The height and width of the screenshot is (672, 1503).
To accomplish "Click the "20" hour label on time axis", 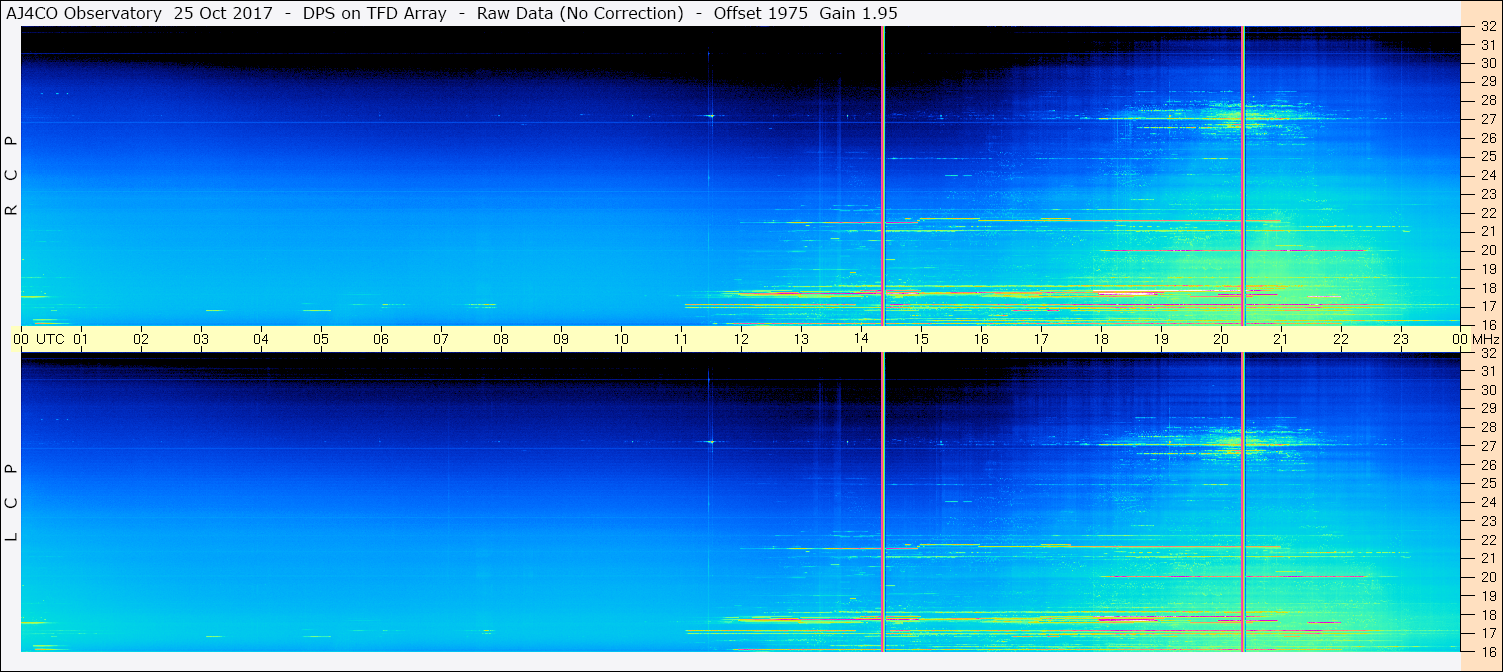I will [1221, 339].
